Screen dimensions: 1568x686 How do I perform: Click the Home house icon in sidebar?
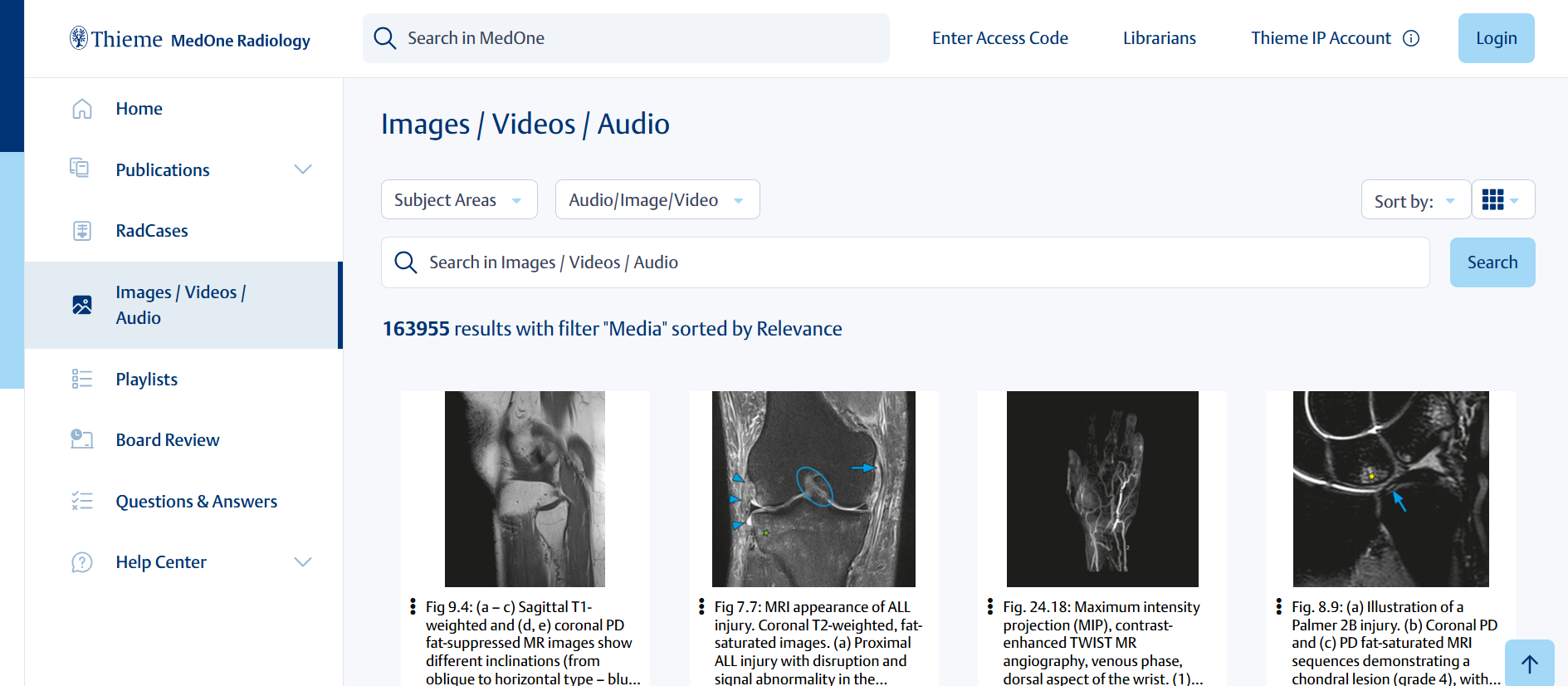(82, 109)
